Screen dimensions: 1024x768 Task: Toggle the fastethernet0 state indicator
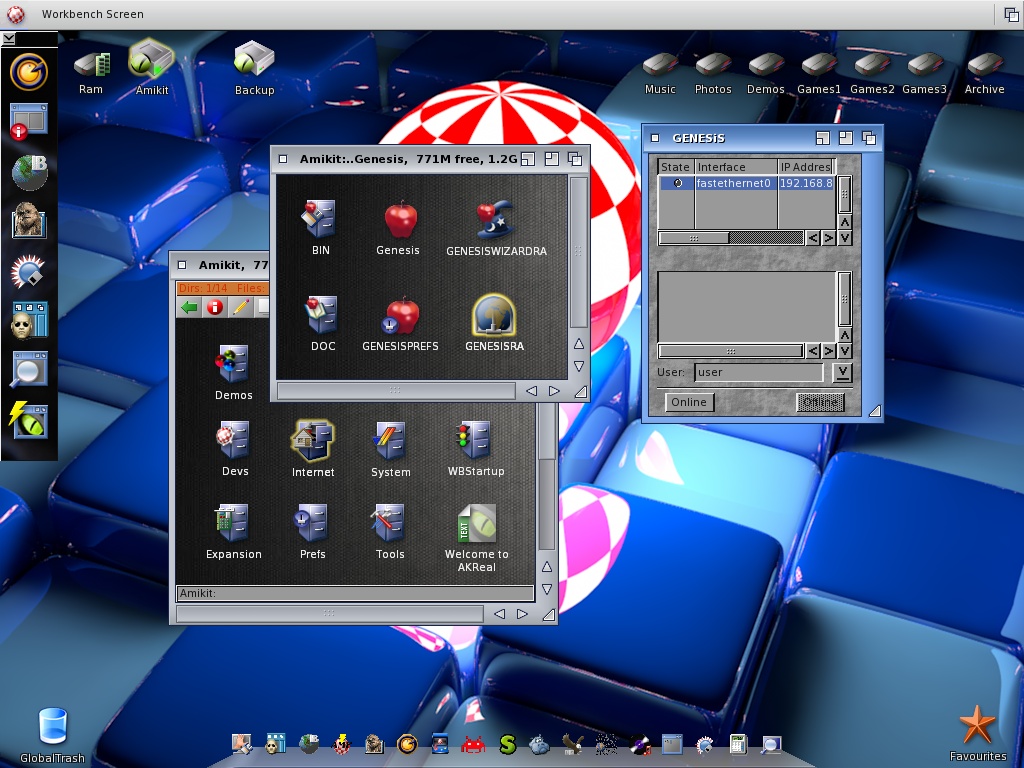point(677,184)
